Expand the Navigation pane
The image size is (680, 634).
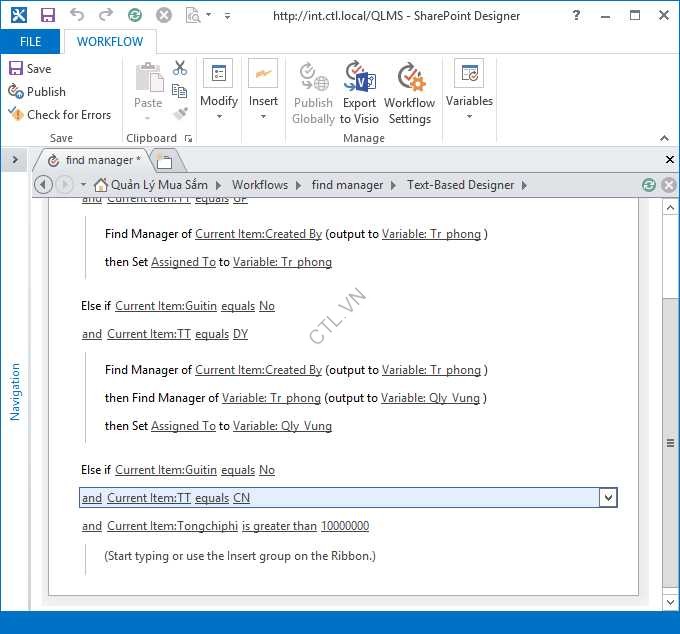[15, 160]
